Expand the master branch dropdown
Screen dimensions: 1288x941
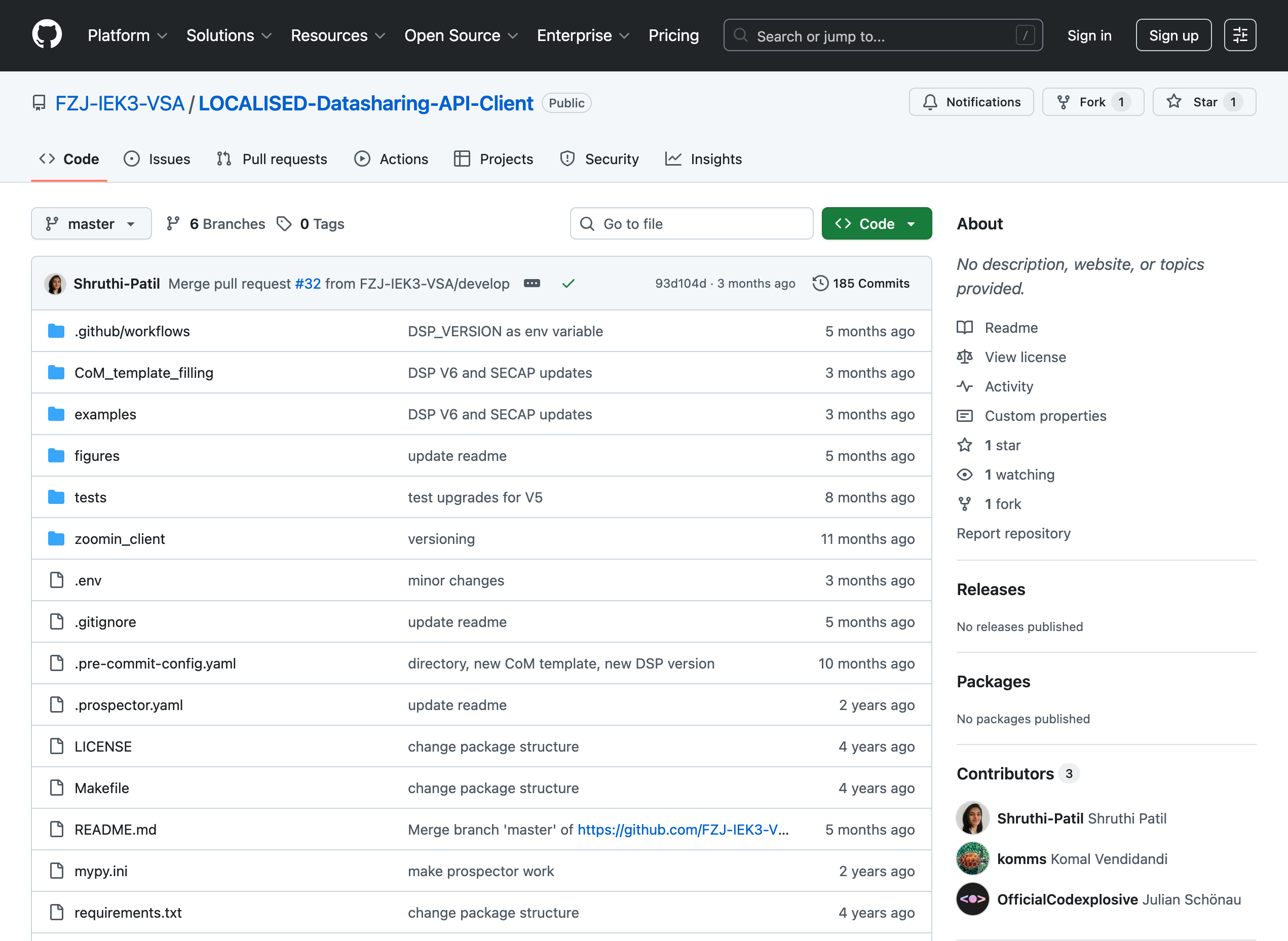pyautogui.click(x=91, y=224)
